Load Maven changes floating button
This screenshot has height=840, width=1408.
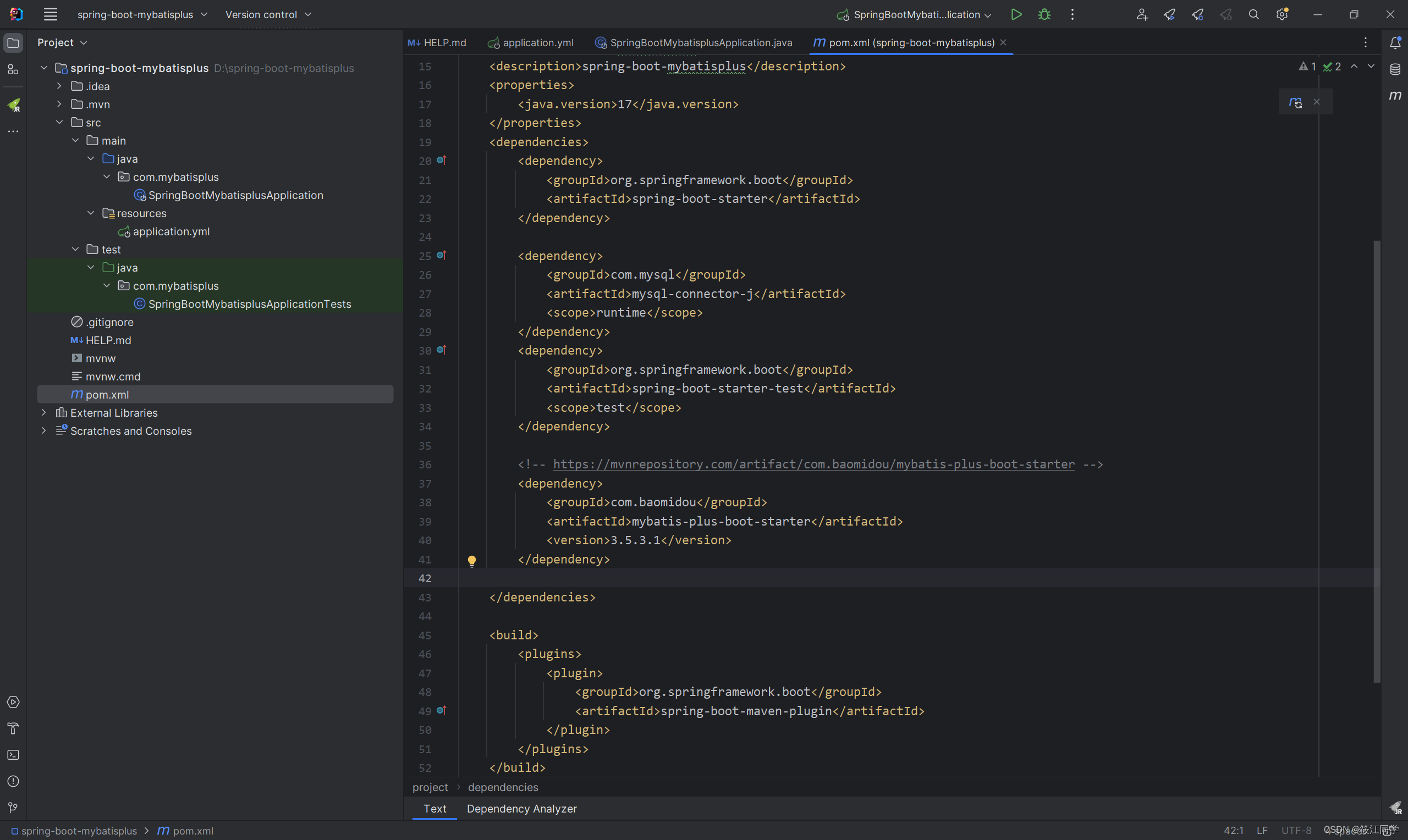(1295, 102)
